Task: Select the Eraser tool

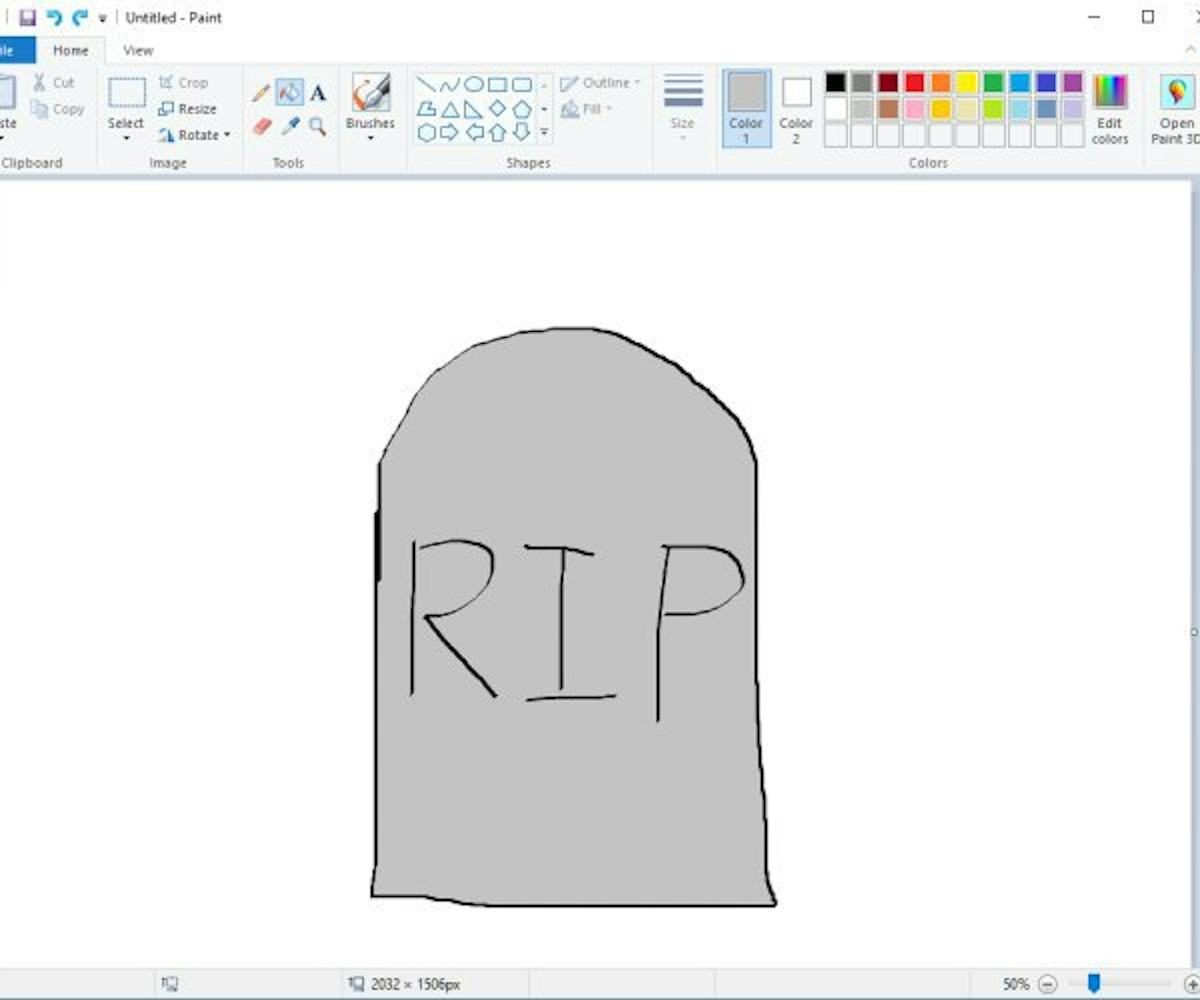Action: [x=261, y=126]
